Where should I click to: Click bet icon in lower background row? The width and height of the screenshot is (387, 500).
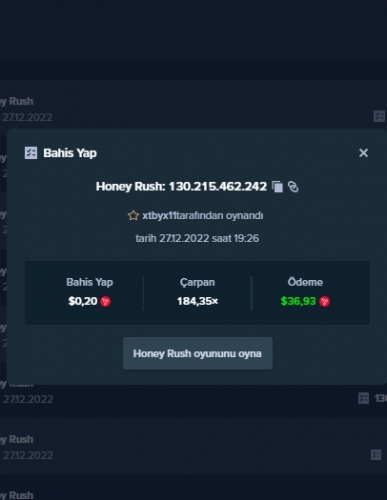tap(376, 455)
